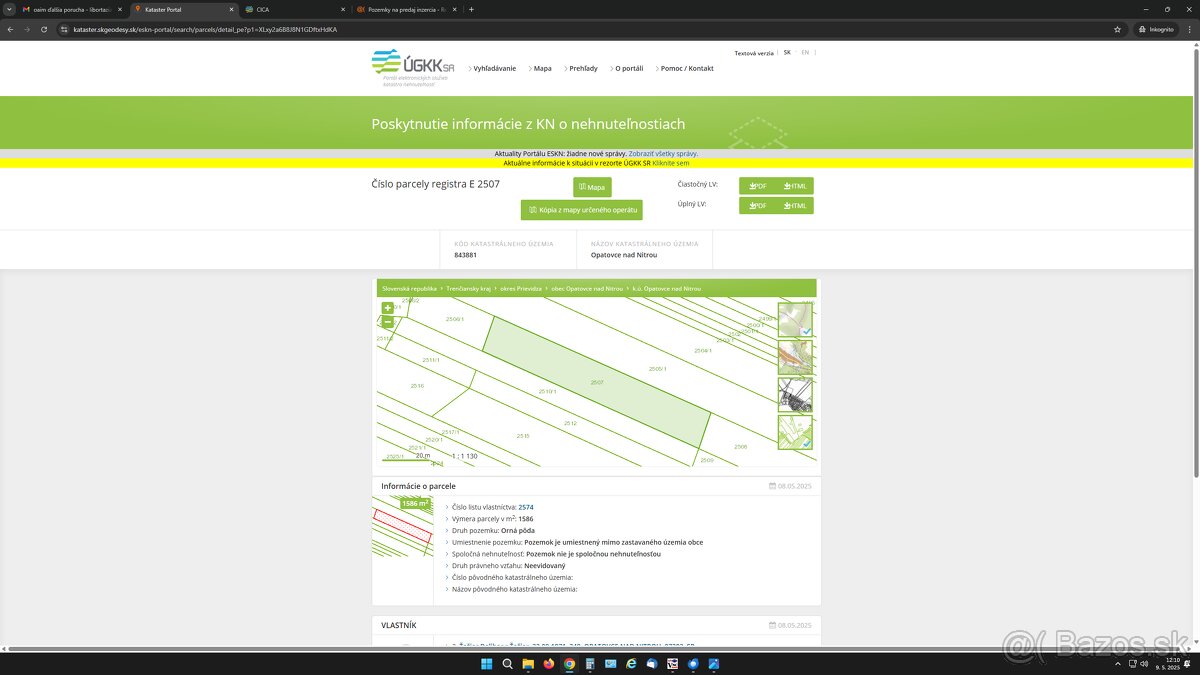
Task: Open Windows taskbar search
Action: click(x=507, y=664)
